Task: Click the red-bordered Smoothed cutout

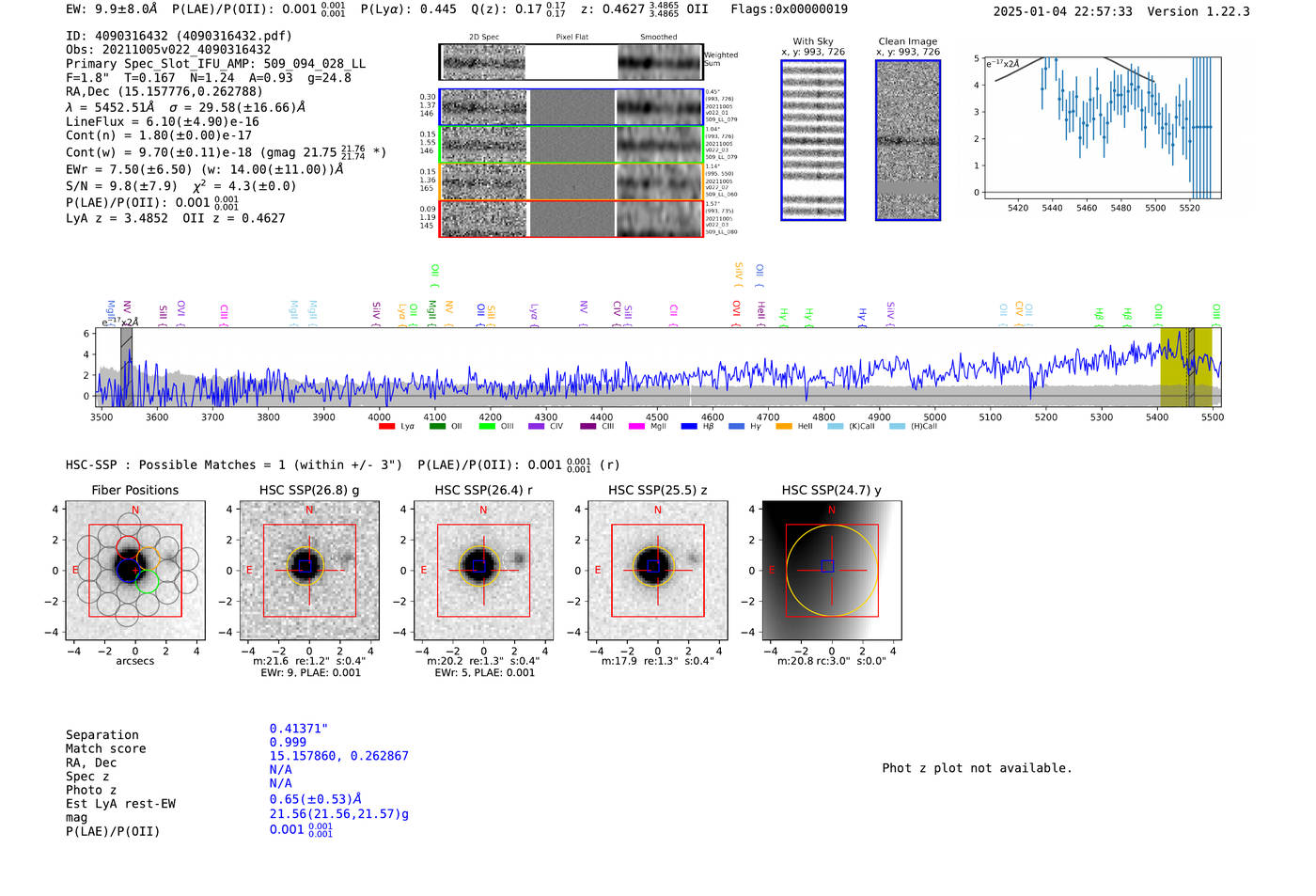Action: [659, 219]
